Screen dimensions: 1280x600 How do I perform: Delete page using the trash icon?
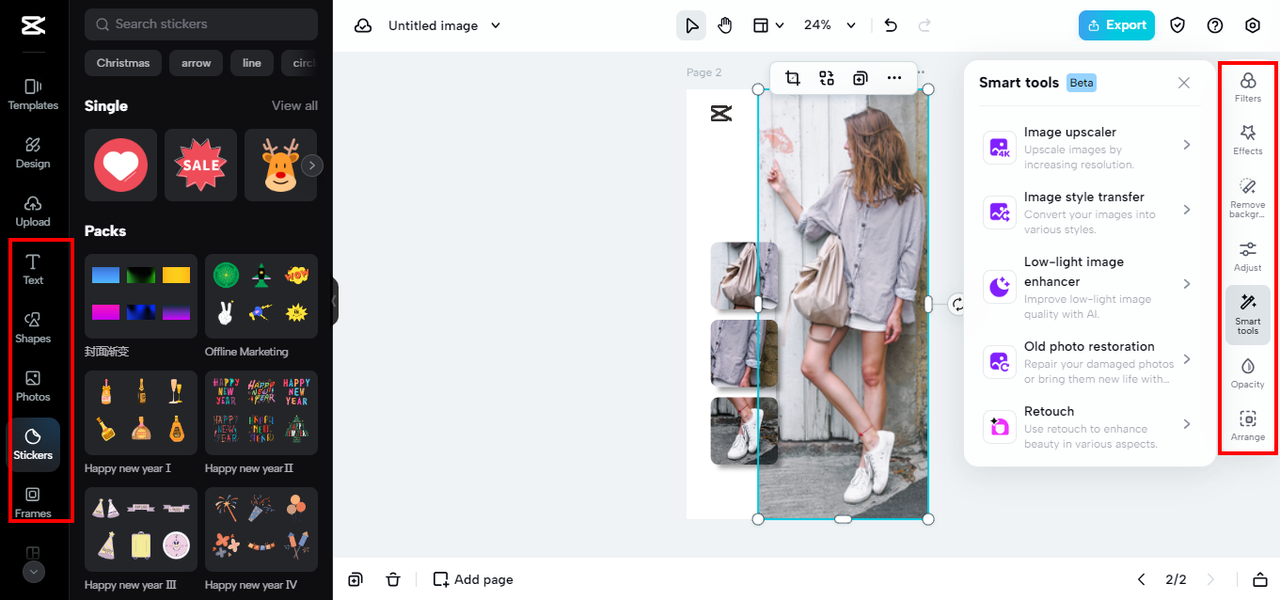click(393, 579)
